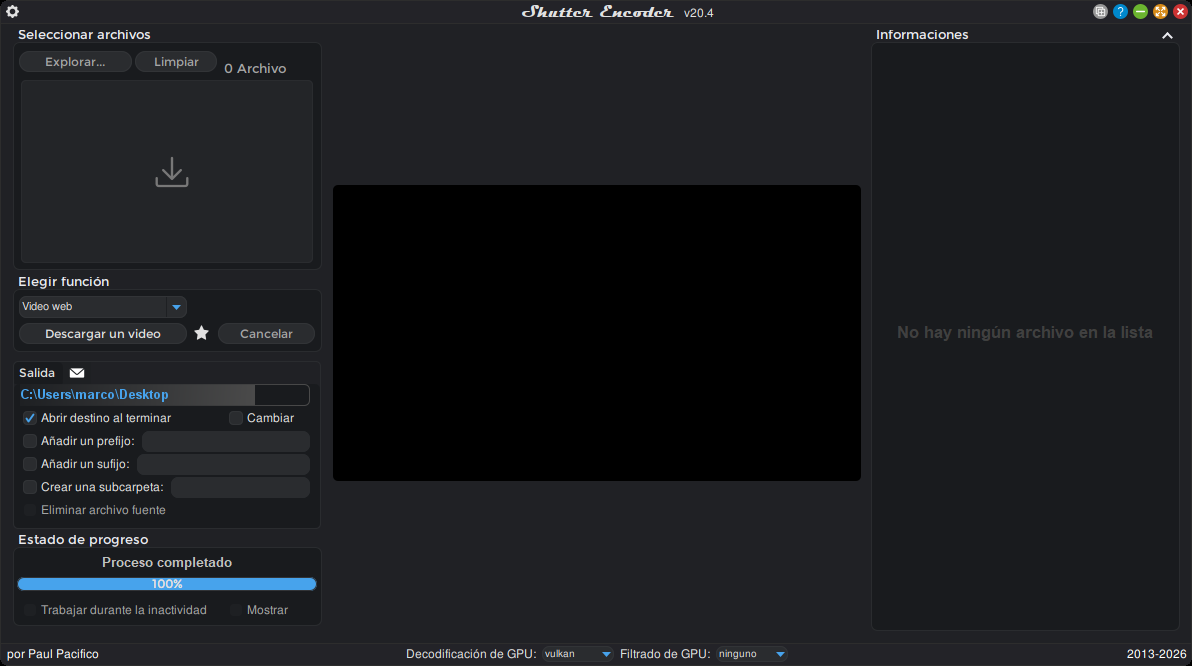Click the "Limpiar" button
This screenshot has height=666, width=1192.
(176, 62)
